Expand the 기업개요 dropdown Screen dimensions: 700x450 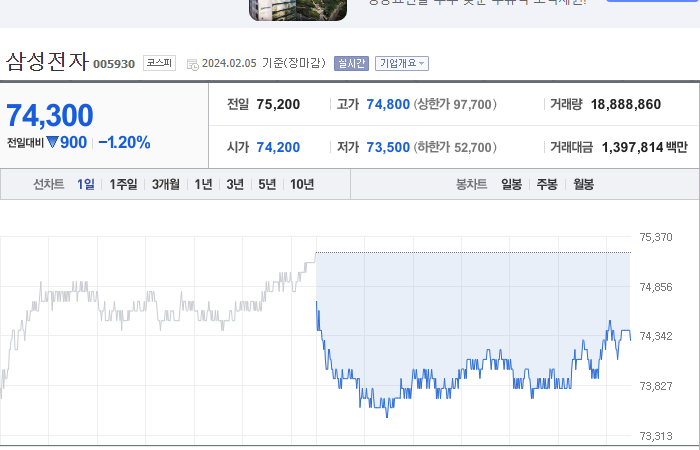point(402,63)
